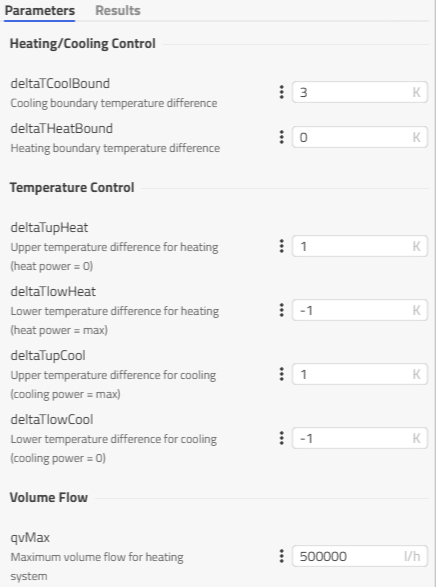Edit the deltaTupHeat value field

(360, 246)
